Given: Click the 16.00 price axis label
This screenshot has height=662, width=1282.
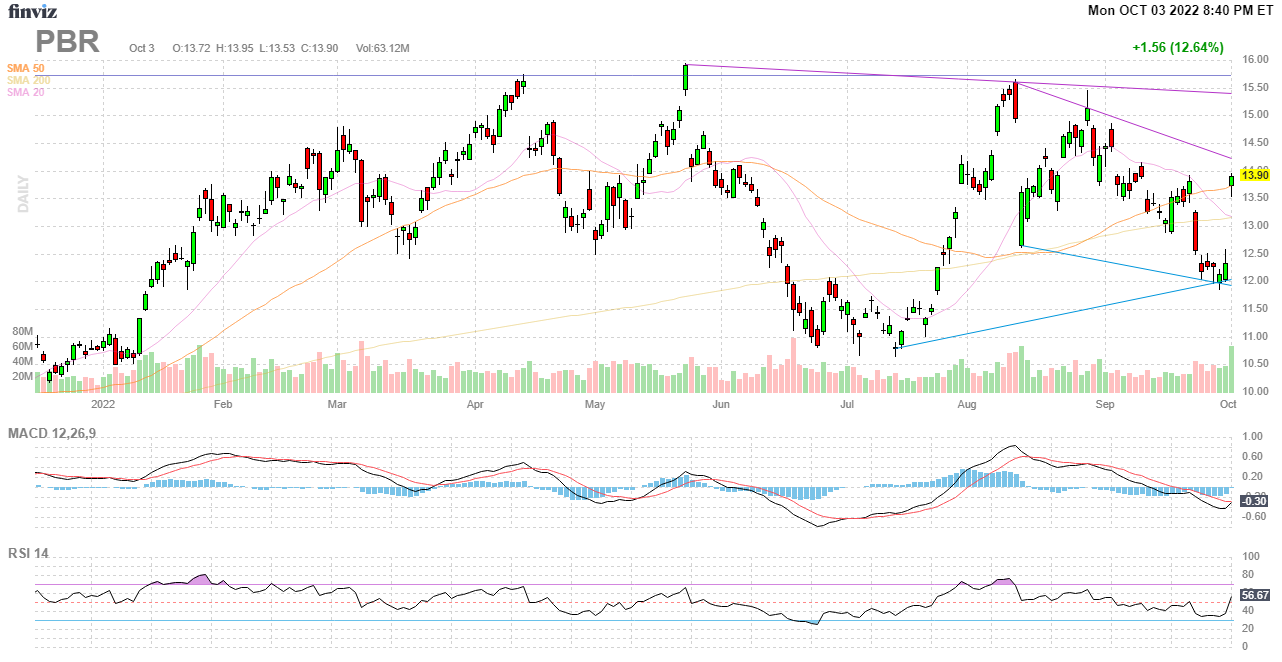Looking at the screenshot, I should (x=1255, y=60).
